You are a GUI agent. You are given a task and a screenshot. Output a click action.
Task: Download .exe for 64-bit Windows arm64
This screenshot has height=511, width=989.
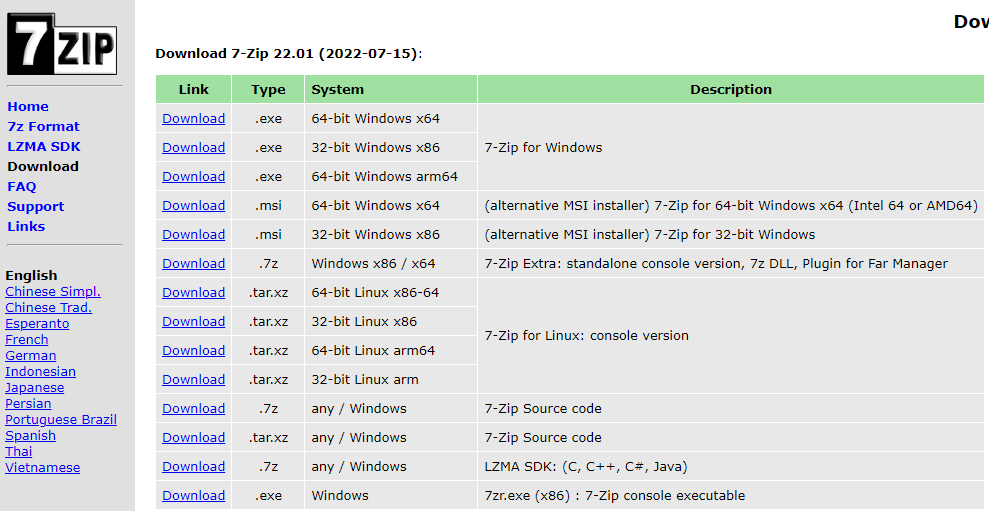click(x=194, y=177)
